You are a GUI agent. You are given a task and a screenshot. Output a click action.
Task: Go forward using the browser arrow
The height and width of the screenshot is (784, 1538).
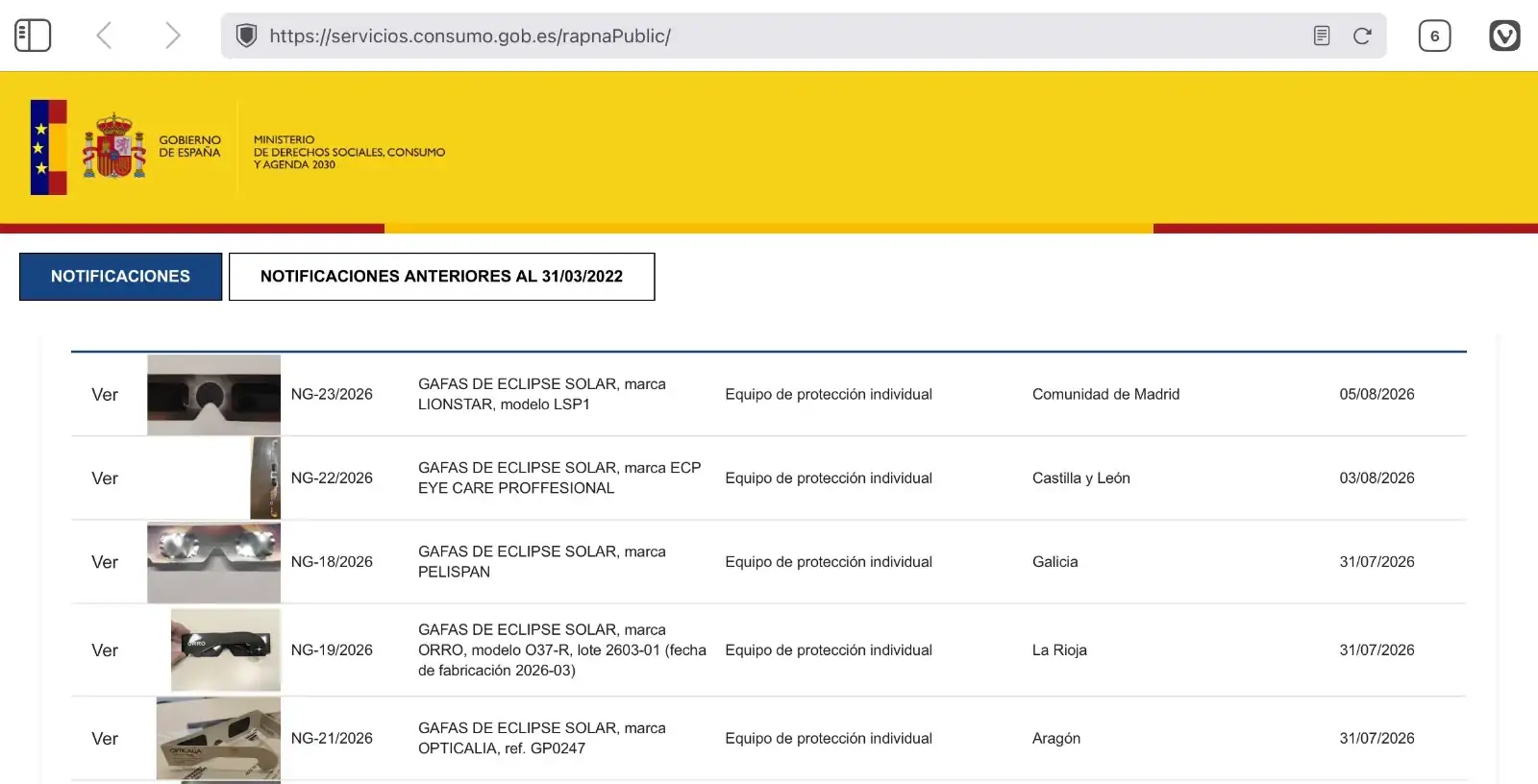172,36
